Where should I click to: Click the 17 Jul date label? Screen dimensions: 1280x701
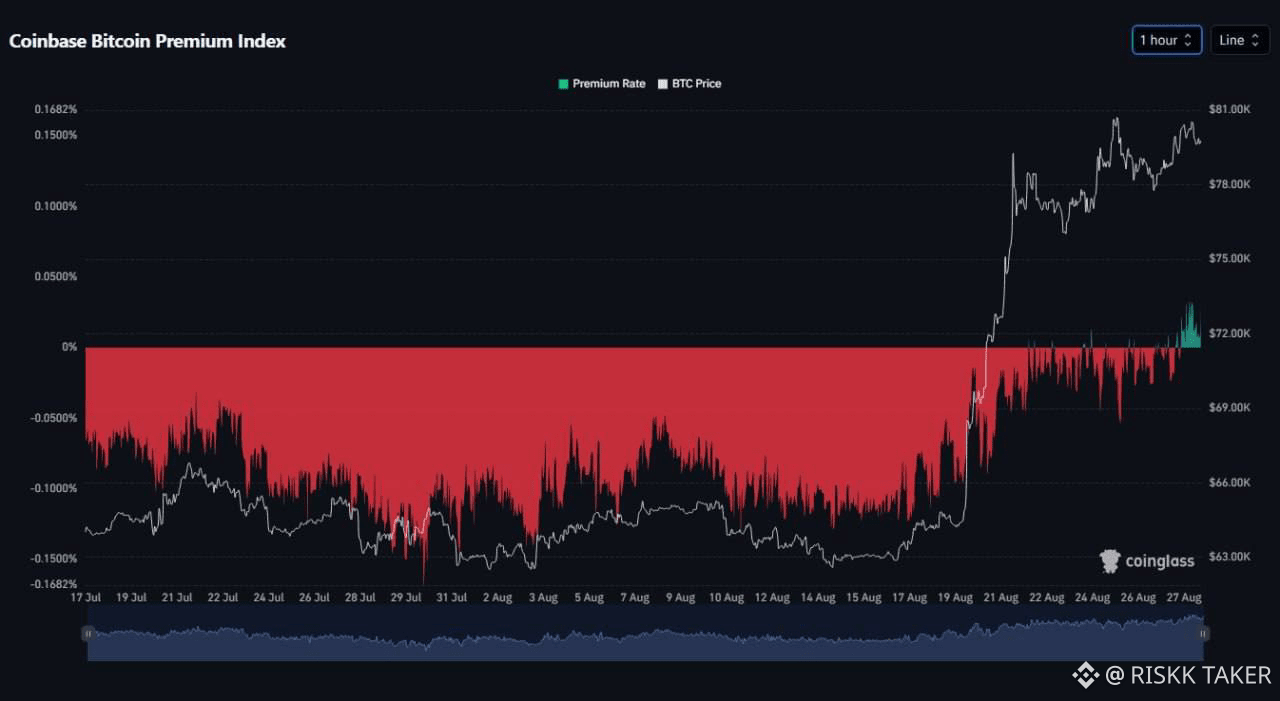pos(86,598)
